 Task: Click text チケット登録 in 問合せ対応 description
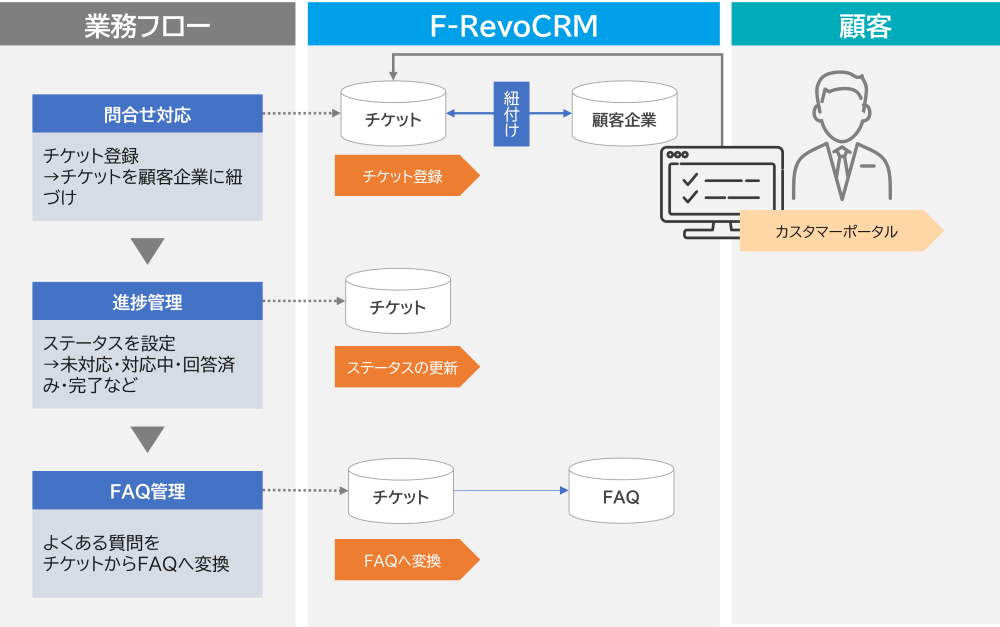[91, 156]
